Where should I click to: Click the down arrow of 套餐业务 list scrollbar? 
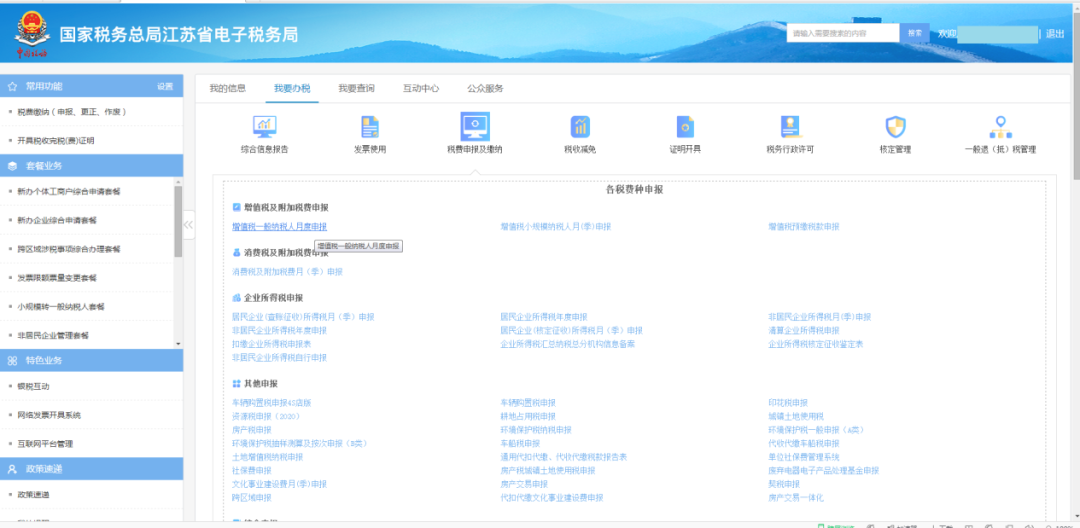pyautogui.click(x=178, y=344)
